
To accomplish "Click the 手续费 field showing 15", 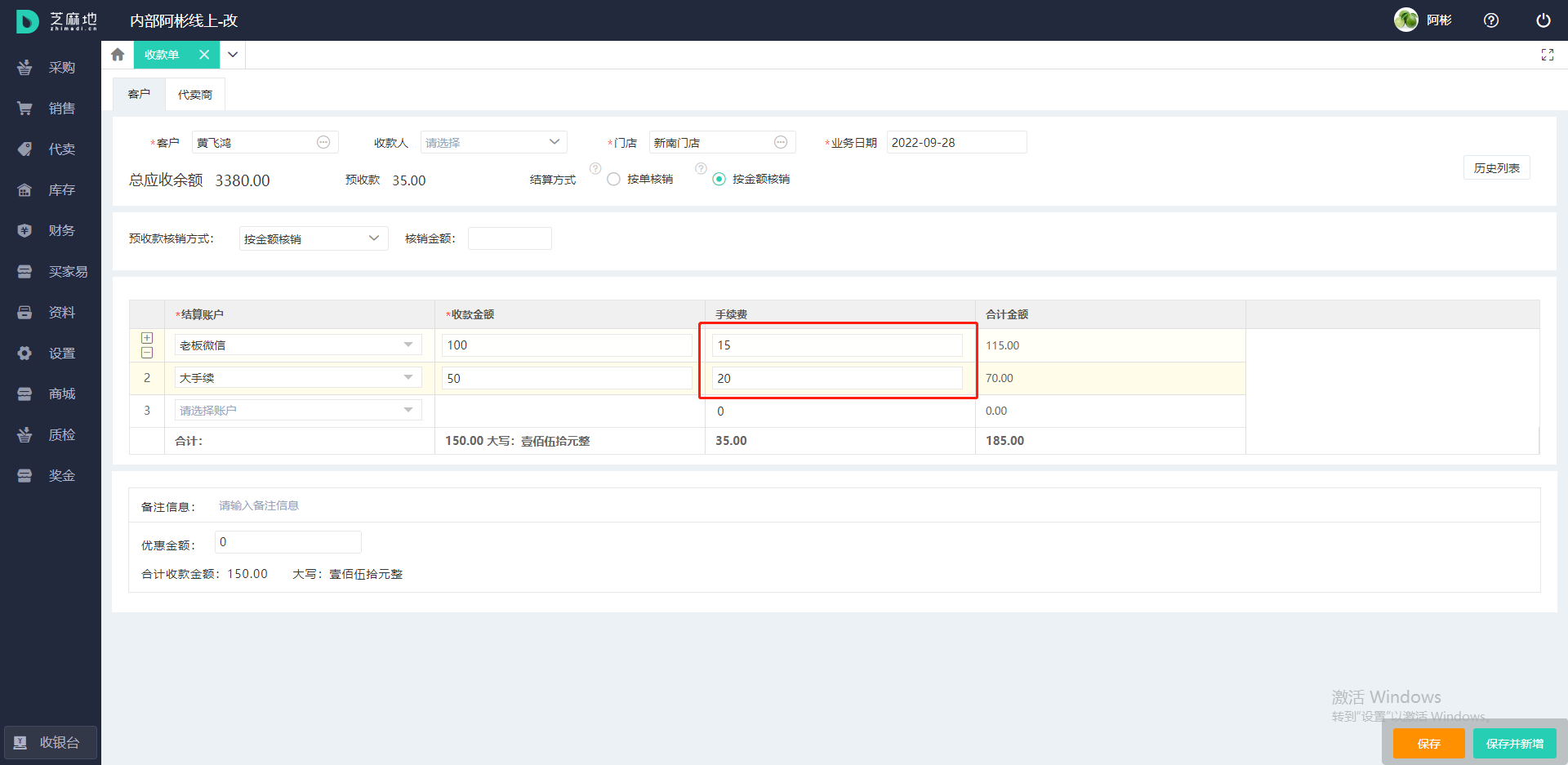I will [837, 345].
